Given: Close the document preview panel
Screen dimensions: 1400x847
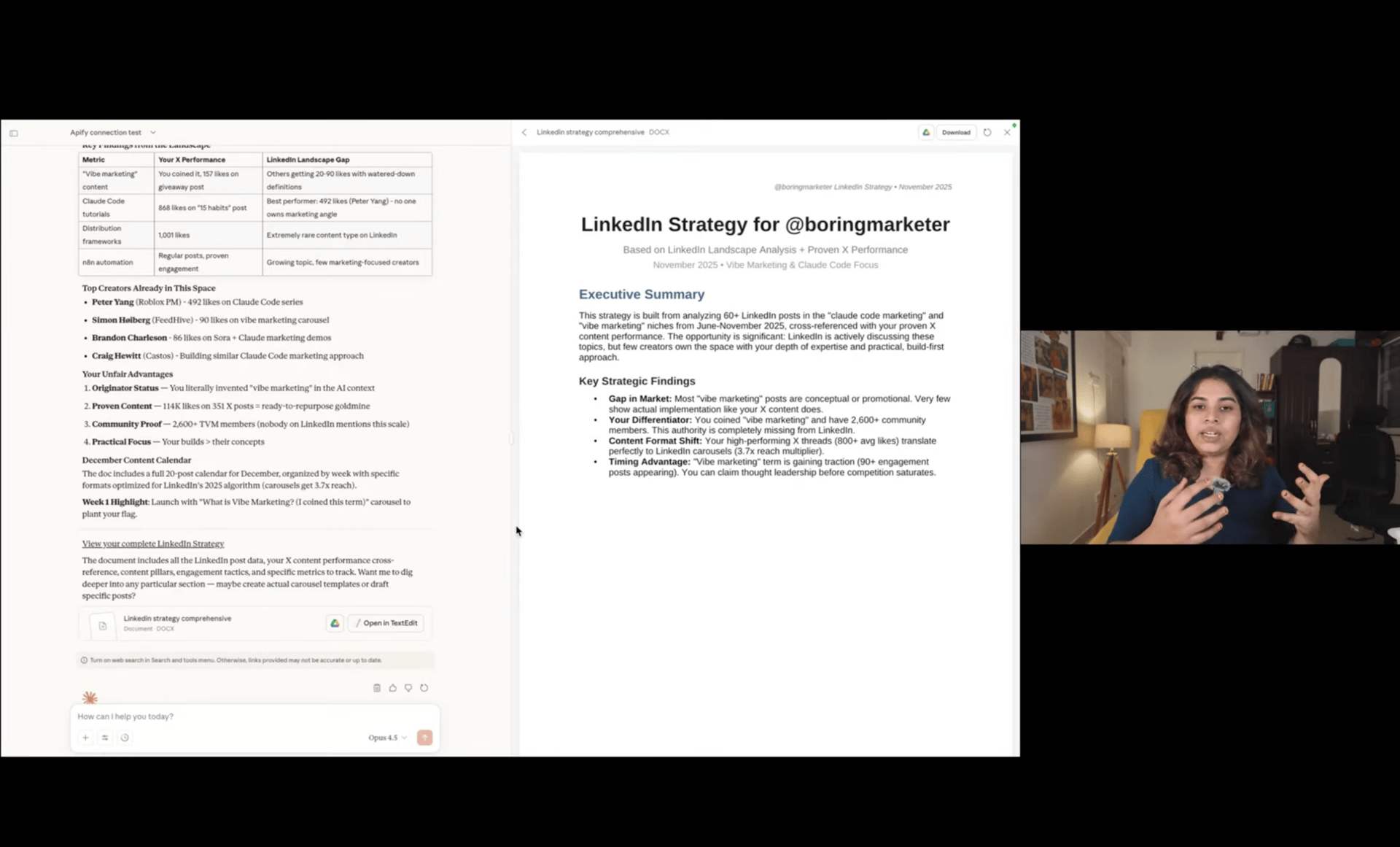Looking at the screenshot, I should click(1007, 133).
